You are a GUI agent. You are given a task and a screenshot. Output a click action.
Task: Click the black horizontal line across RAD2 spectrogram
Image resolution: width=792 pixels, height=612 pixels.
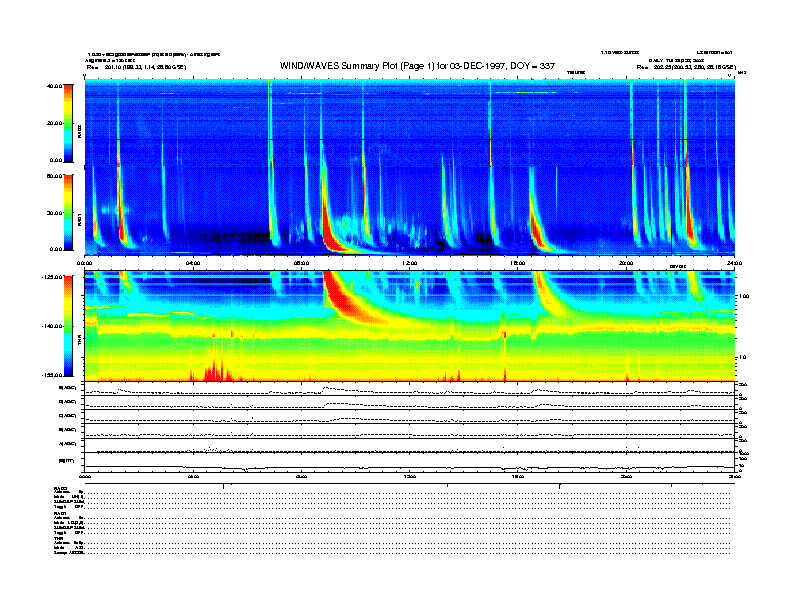coord(410,139)
